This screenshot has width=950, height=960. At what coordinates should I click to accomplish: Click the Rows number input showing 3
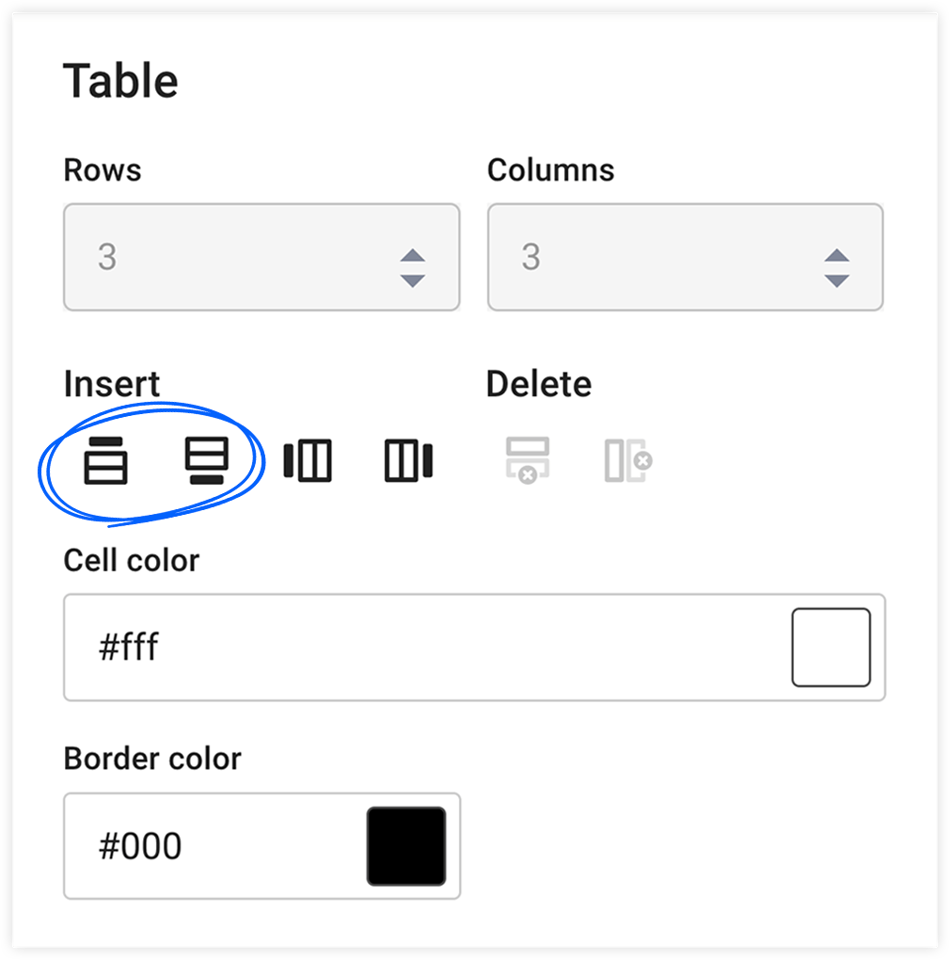coord(200,257)
